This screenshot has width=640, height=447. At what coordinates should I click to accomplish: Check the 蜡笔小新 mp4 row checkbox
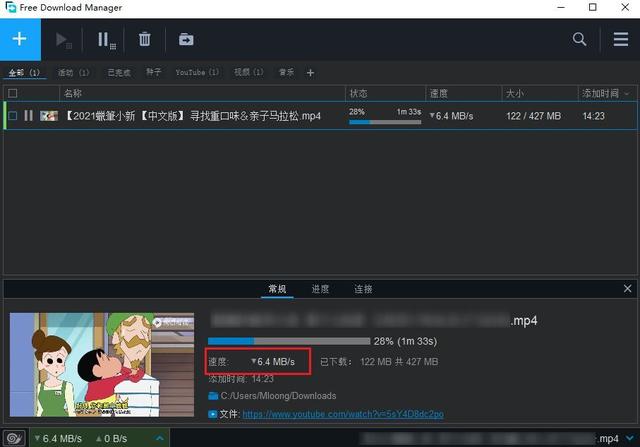(x=13, y=116)
